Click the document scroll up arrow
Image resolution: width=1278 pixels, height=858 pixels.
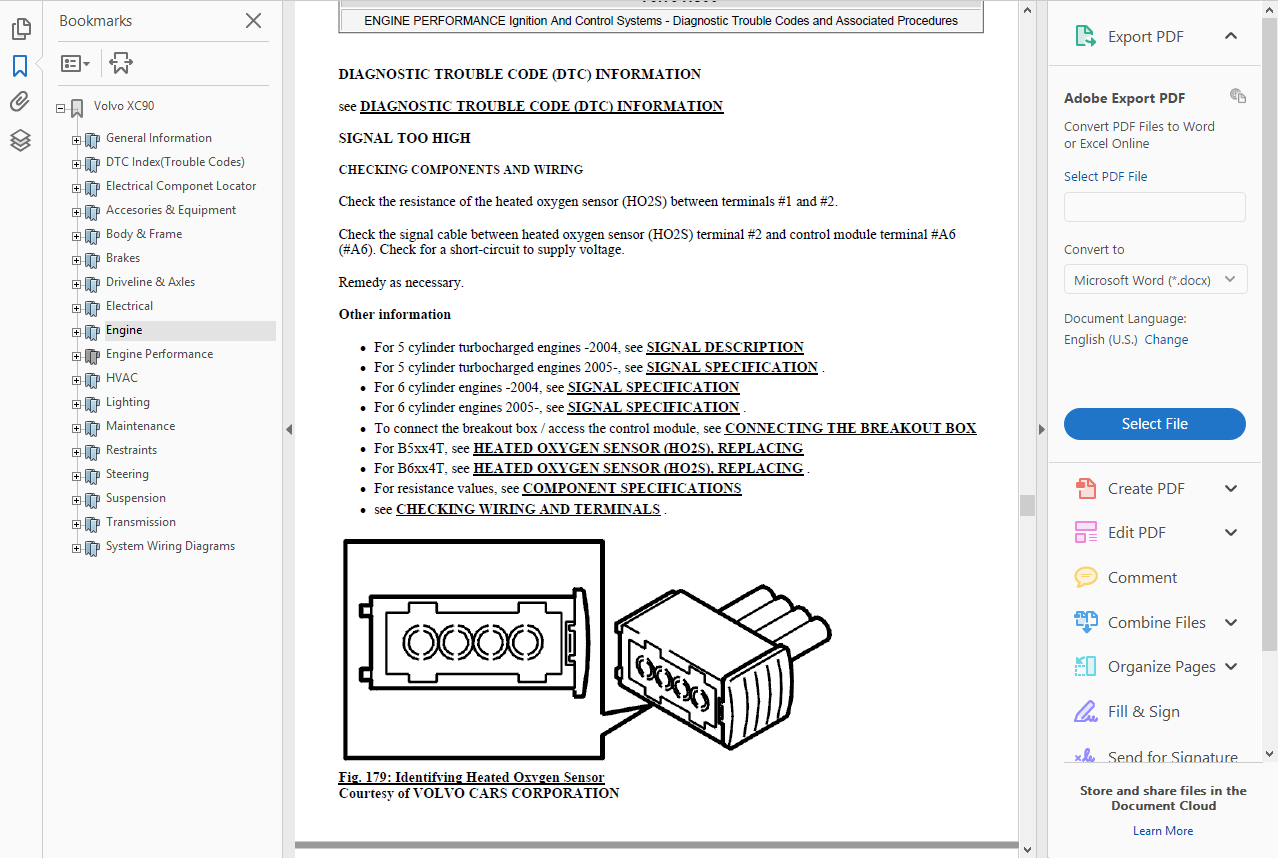click(x=1027, y=9)
